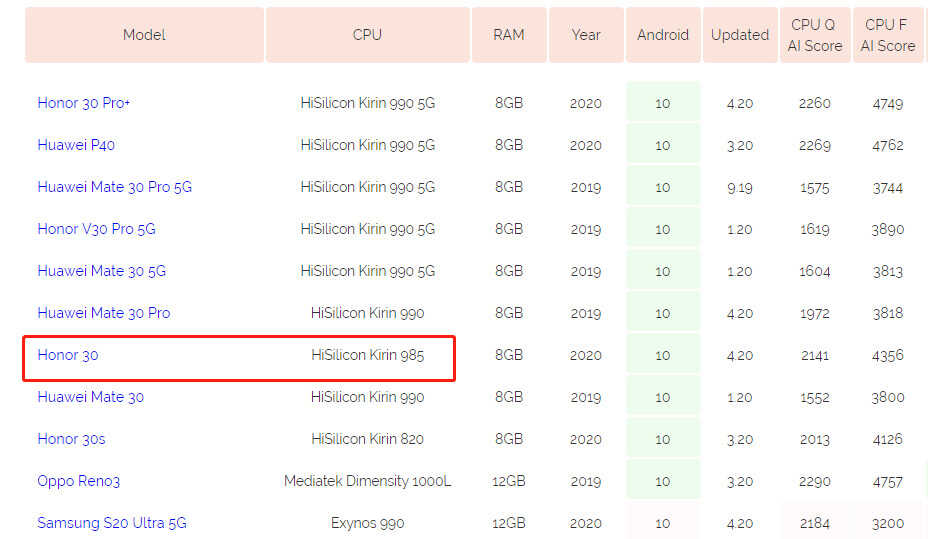Open the Huawei Mate 30 Pro link
Screen dimensions: 928x539
[x=104, y=313]
